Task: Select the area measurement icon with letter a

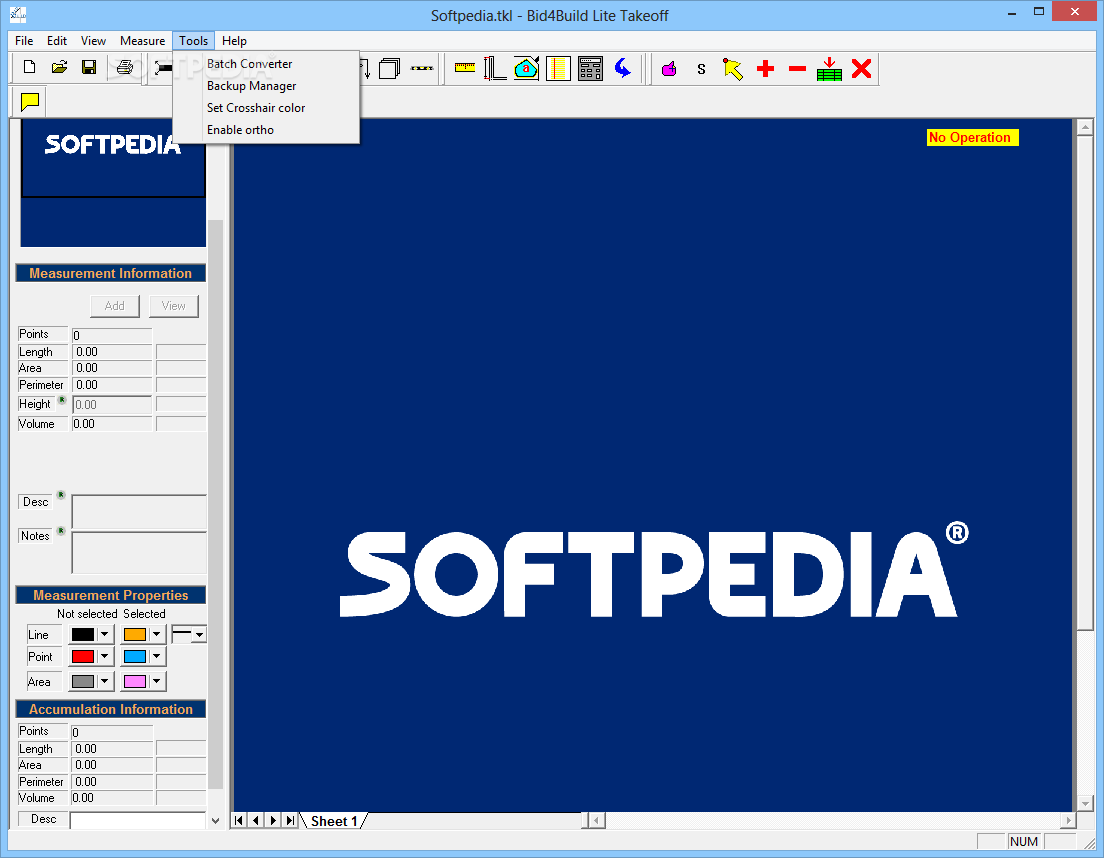Action: click(x=526, y=68)
